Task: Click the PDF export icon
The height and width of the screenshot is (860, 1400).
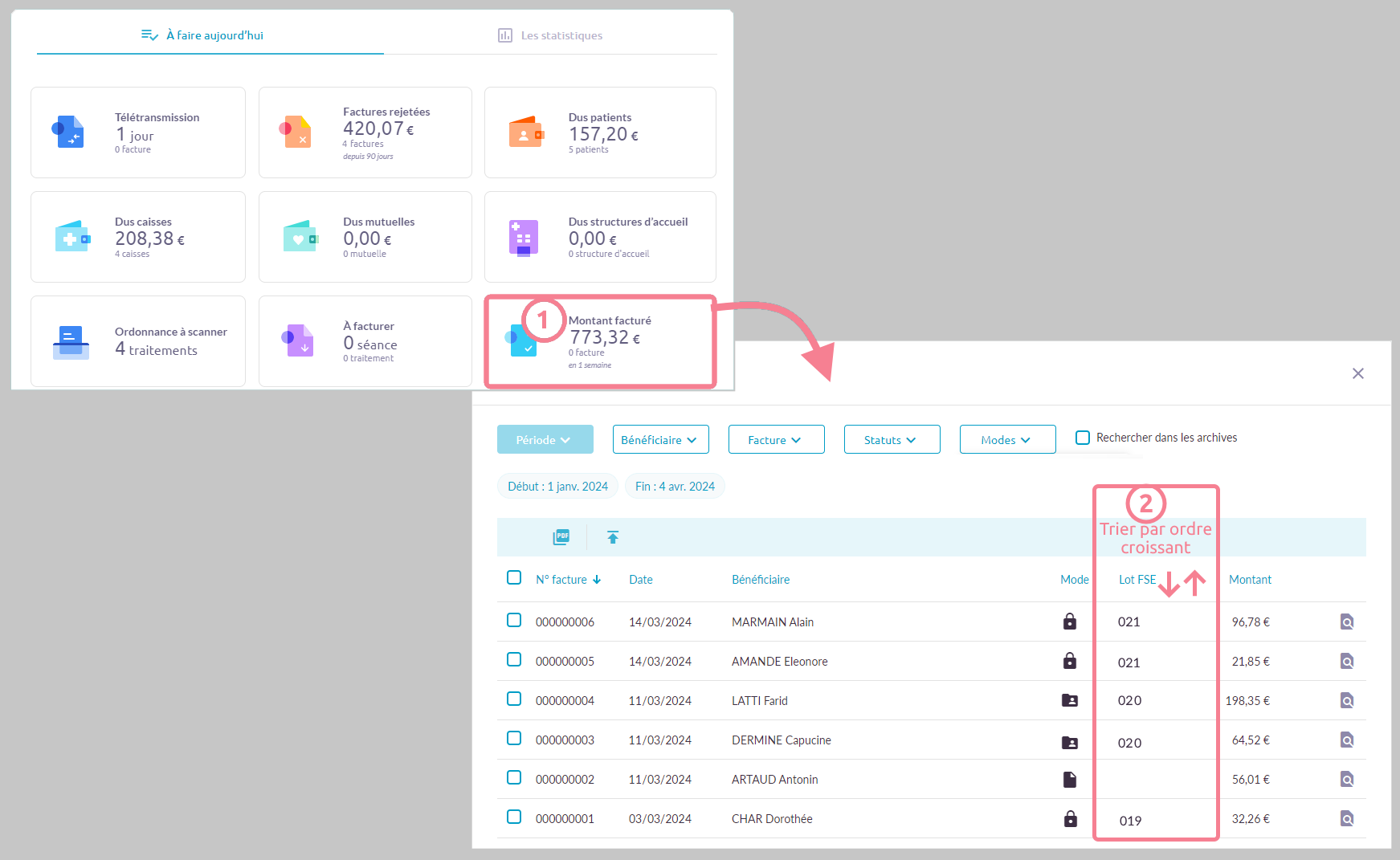Action: click(561, 537)
